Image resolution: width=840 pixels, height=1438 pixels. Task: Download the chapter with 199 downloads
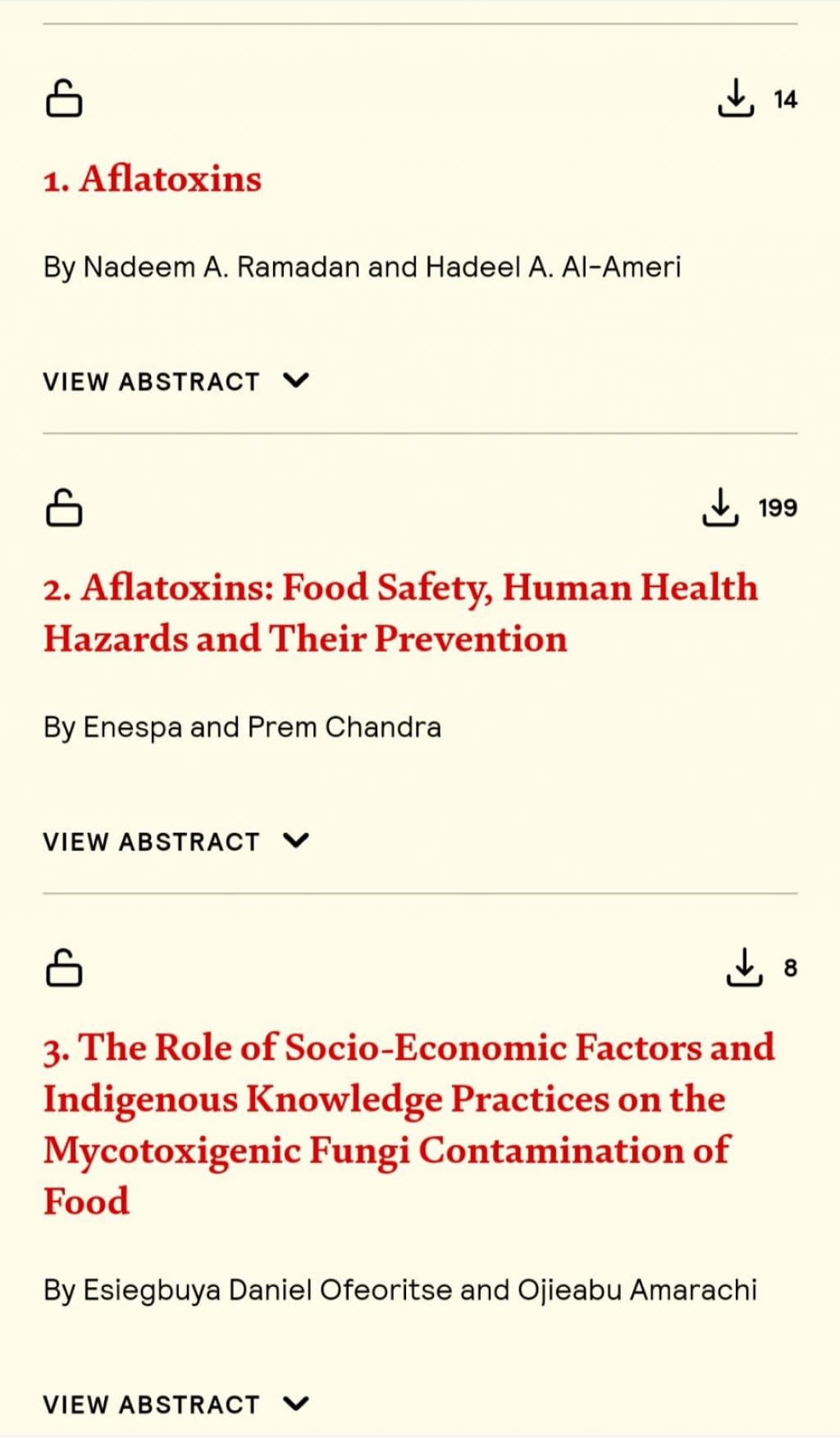click(x=719, y=507)
